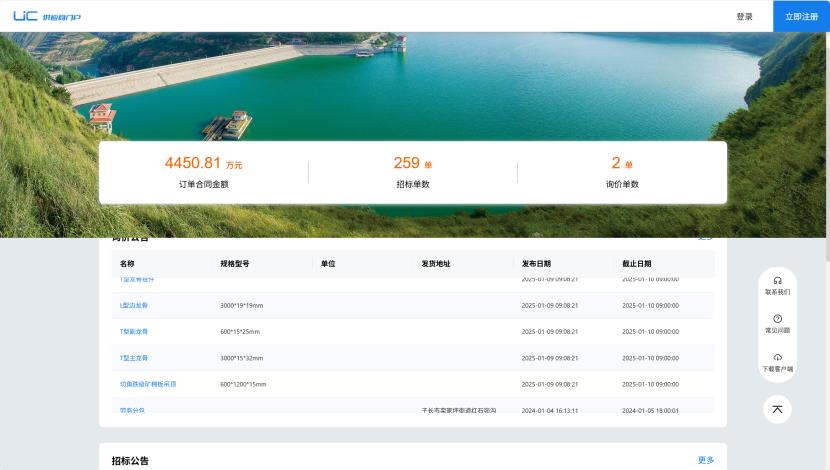The image size is (830, 470).
Task: Click the 名称 column header
Action: 127,264
